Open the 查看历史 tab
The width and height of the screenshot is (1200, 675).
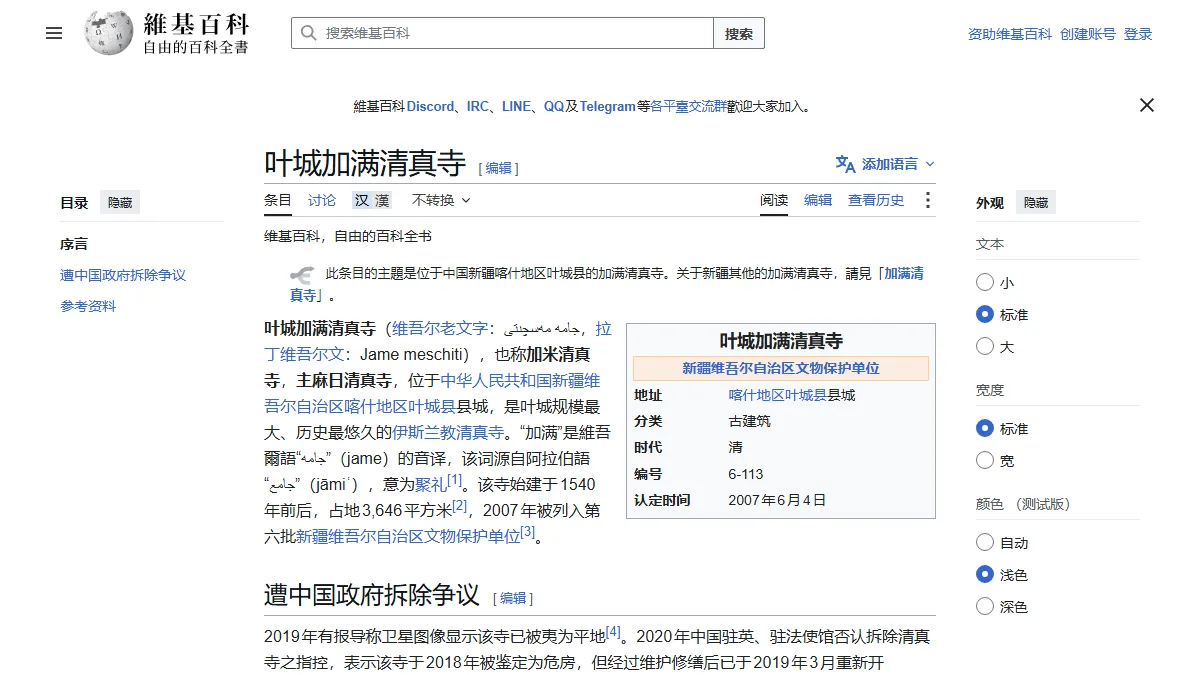tap(876, 200)
